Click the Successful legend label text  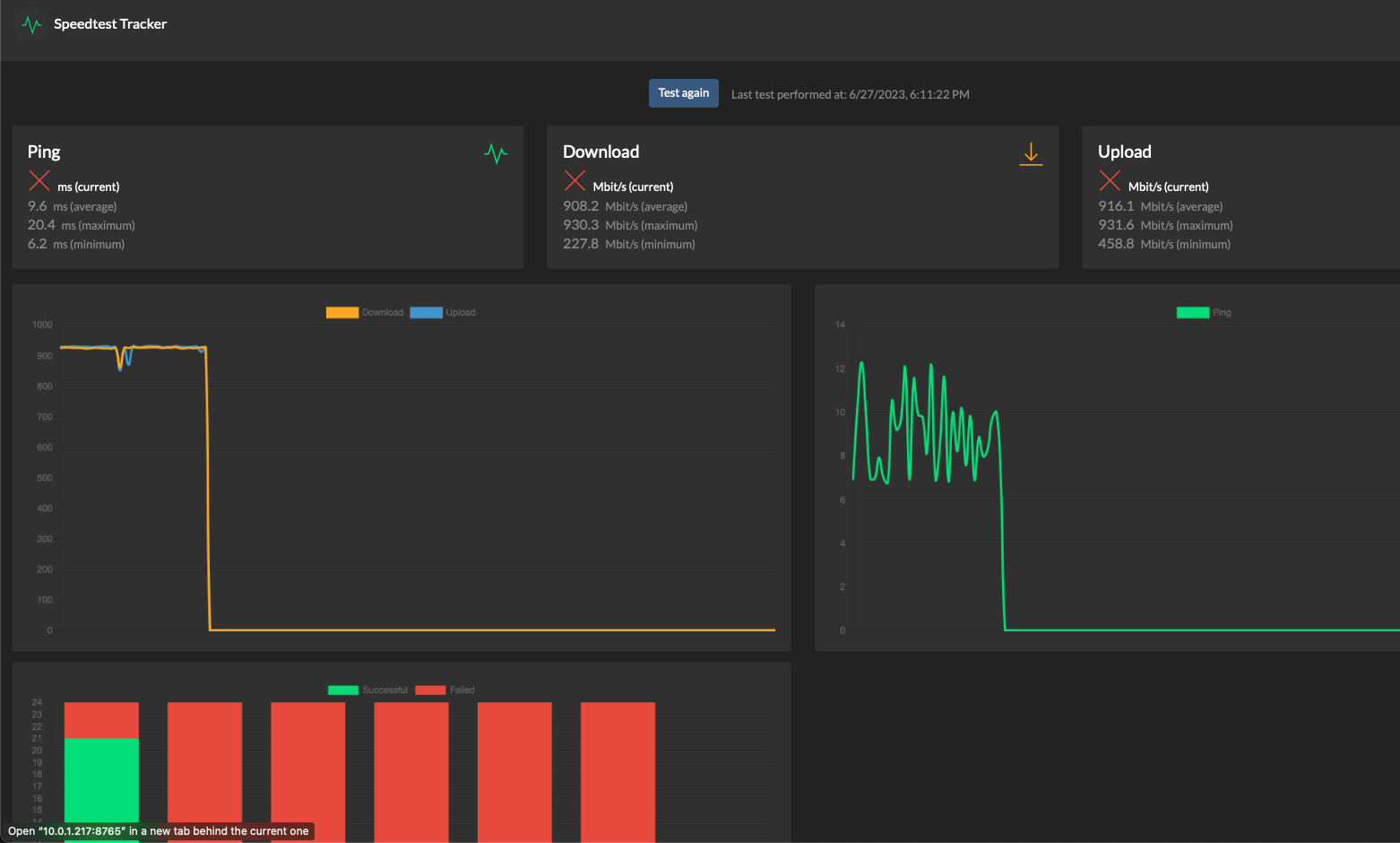(385, 691)
